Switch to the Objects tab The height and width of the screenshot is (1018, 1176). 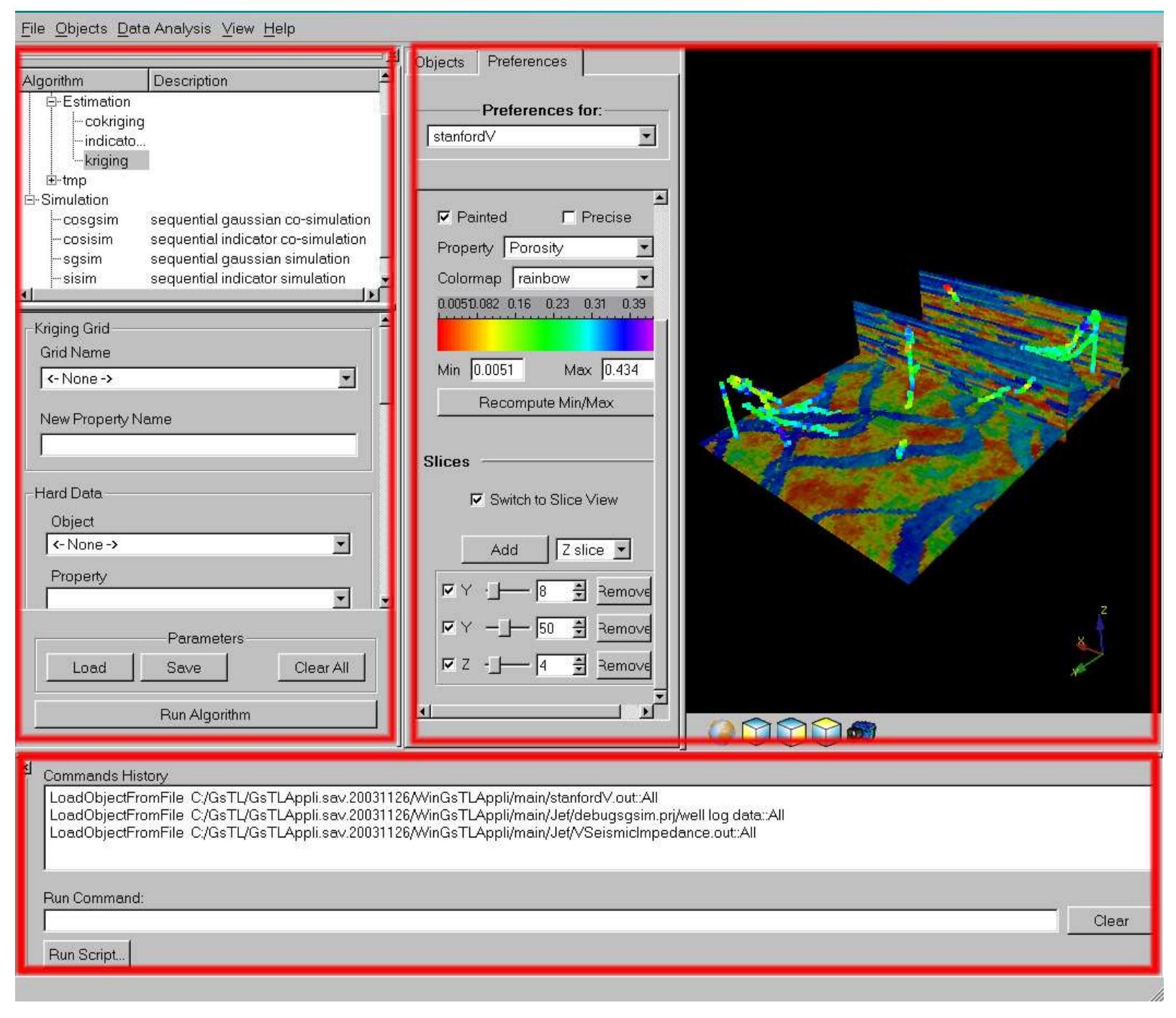tap(440, 63)
